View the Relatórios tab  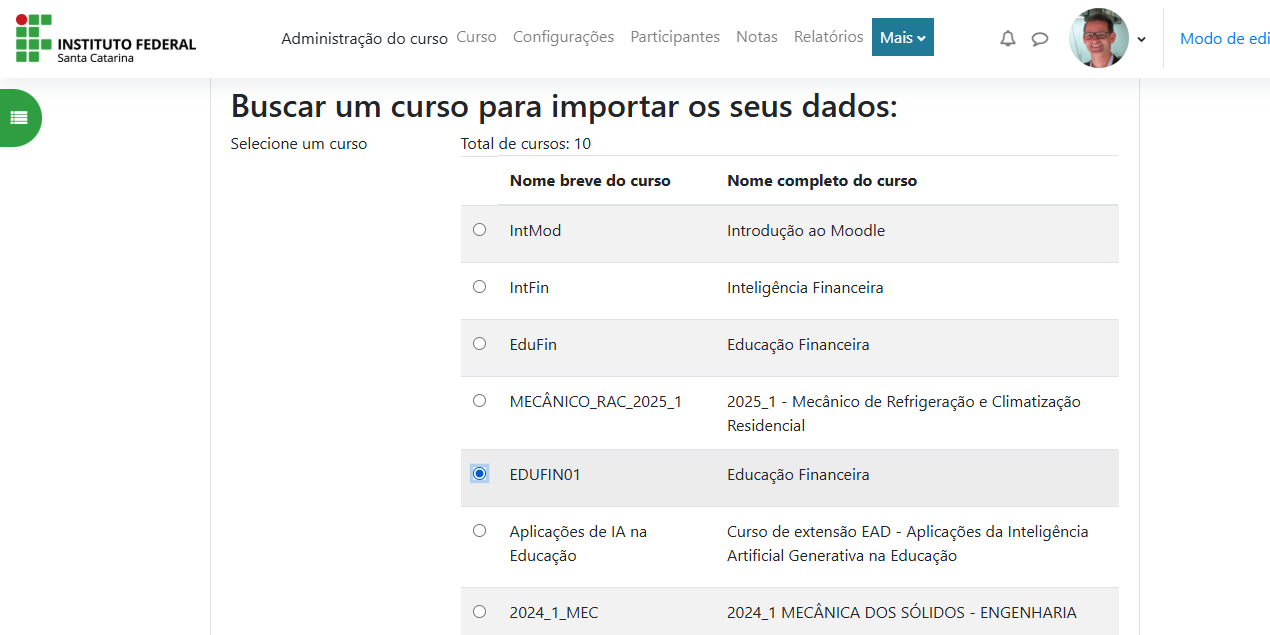(x=828, y=37)
